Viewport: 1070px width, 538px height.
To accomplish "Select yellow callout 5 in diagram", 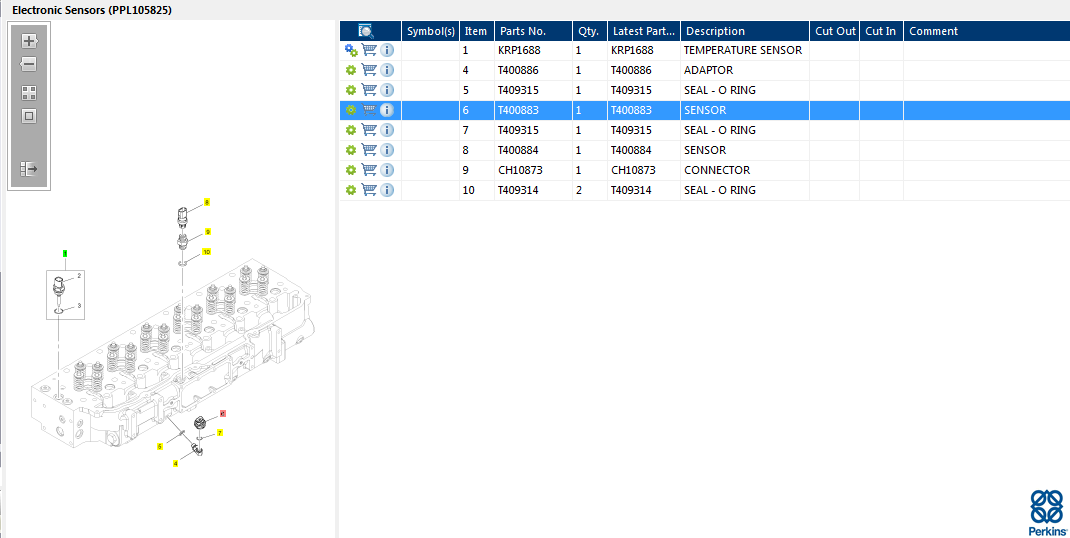I will [x=160, y=447].
